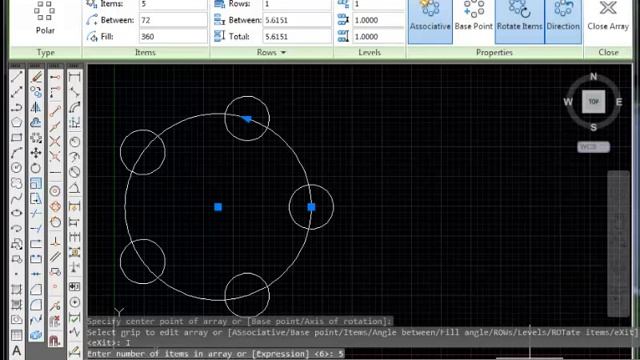Choose the Snap to Center icon
This screenshot has height=360, width=640.
click(x=55, y=191)
